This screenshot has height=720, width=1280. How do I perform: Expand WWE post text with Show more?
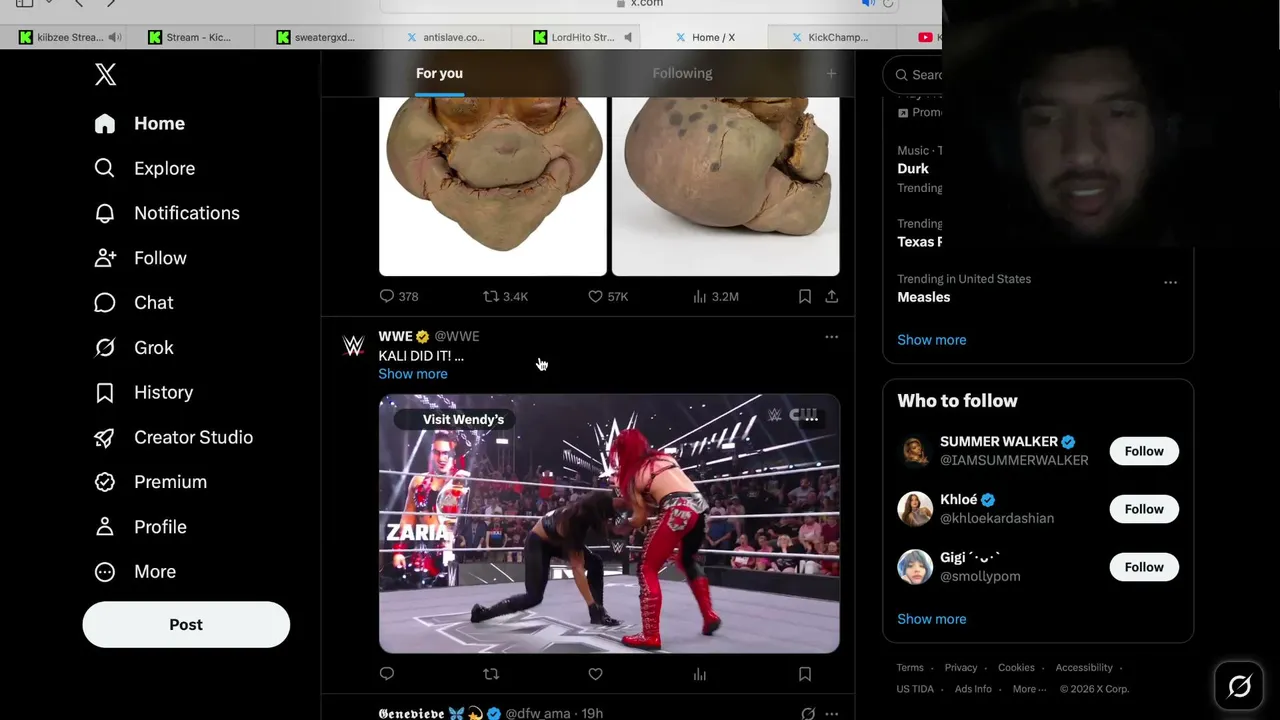[413, 374]
